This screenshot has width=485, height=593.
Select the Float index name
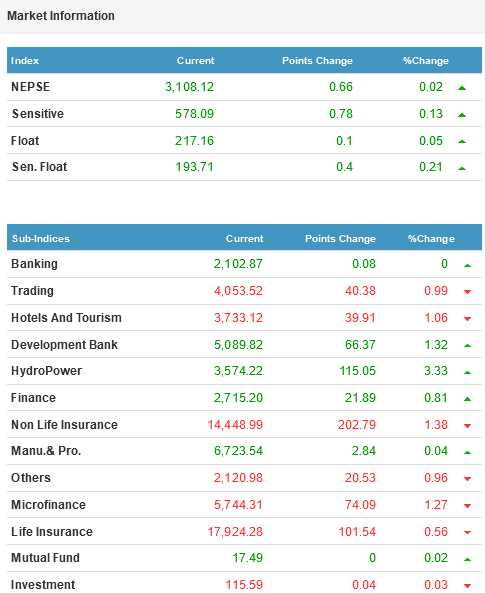click(x=25, y=141)
